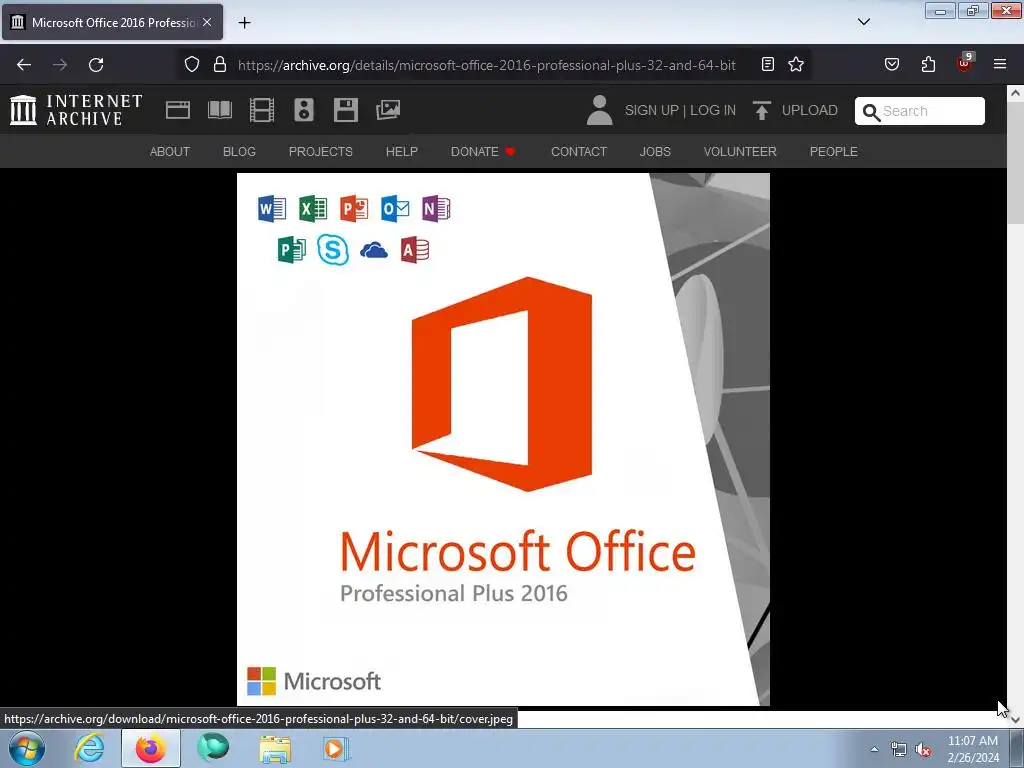Click the page scrollbar down arrow
Screen dimensions: 1024x768
point(1015,720)
